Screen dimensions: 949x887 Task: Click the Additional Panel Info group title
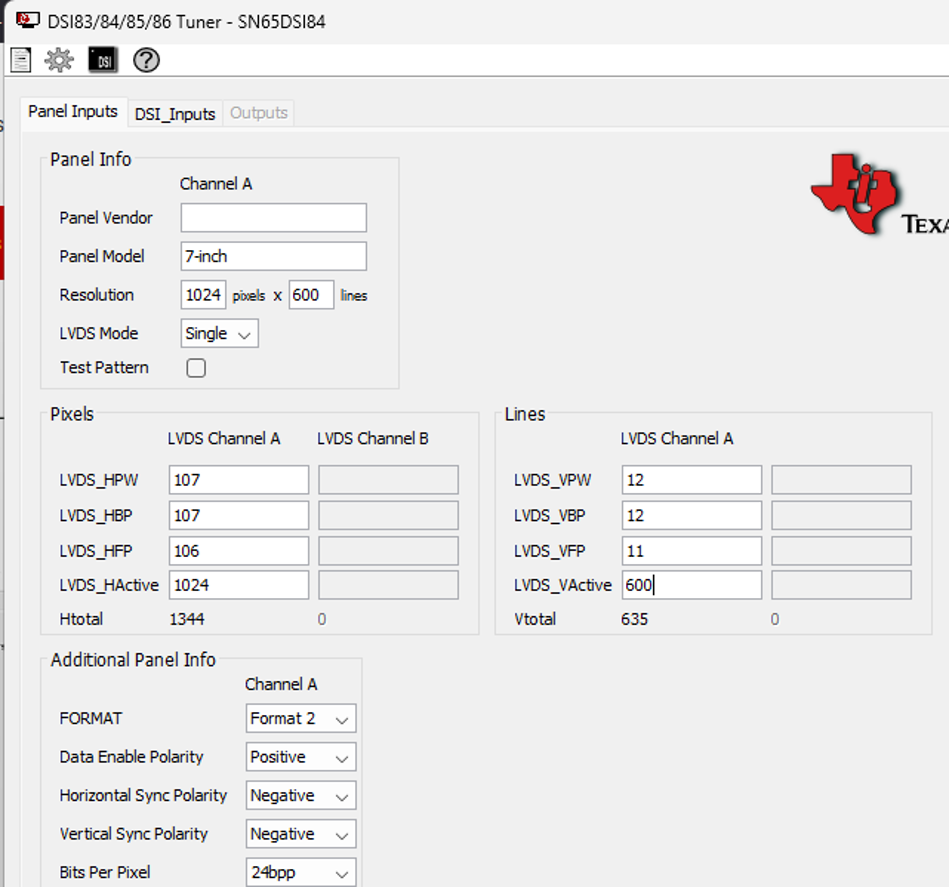133,660
